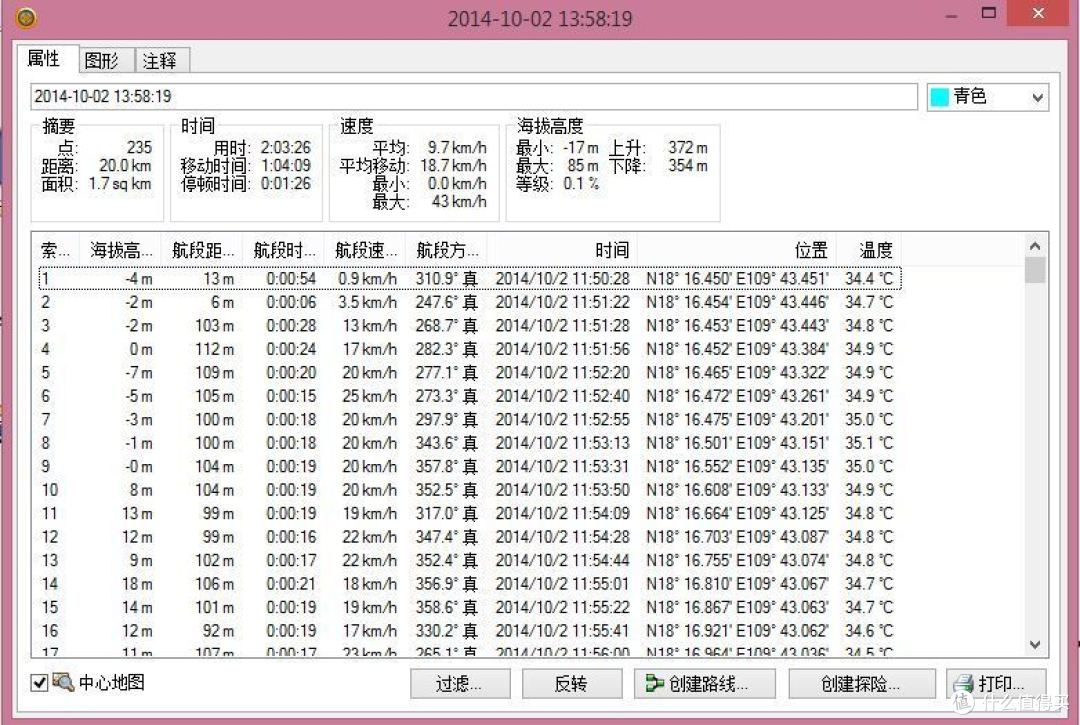Click the track name input field
Image resolution: width=1080 pixels, height=725 pixels.
point(474,96)
